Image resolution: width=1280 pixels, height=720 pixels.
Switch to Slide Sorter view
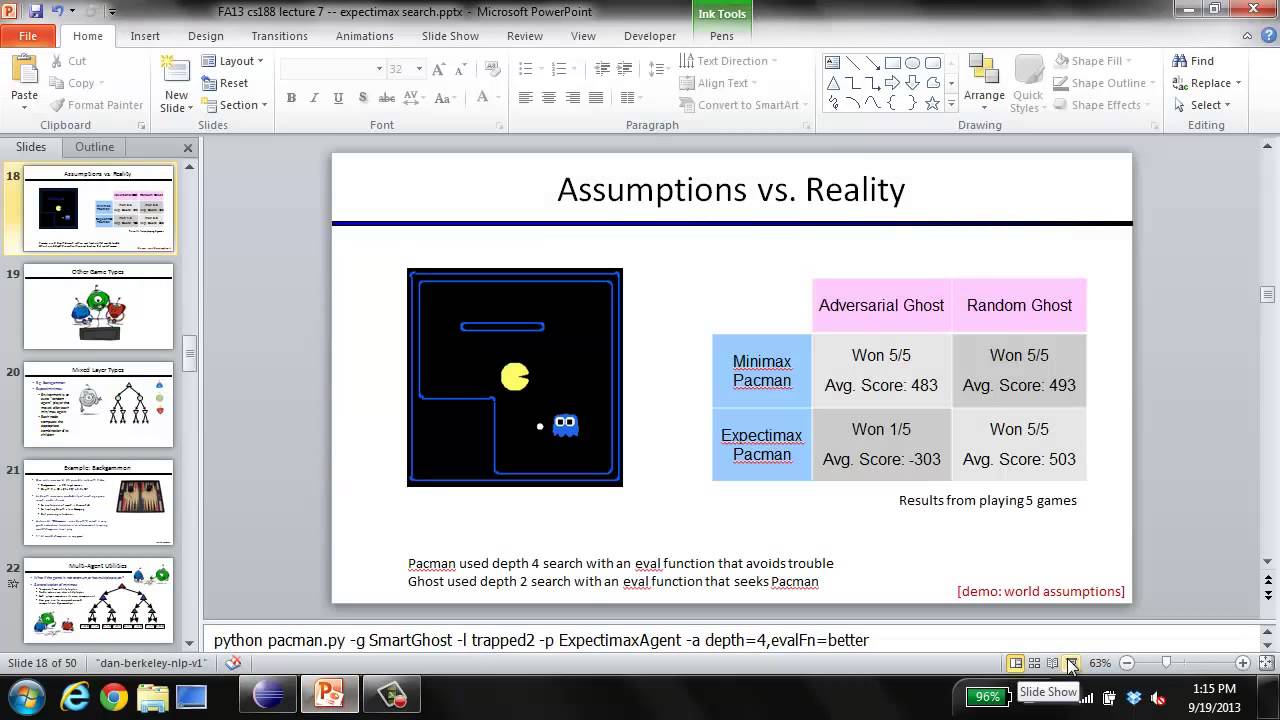click(1034, 663)
